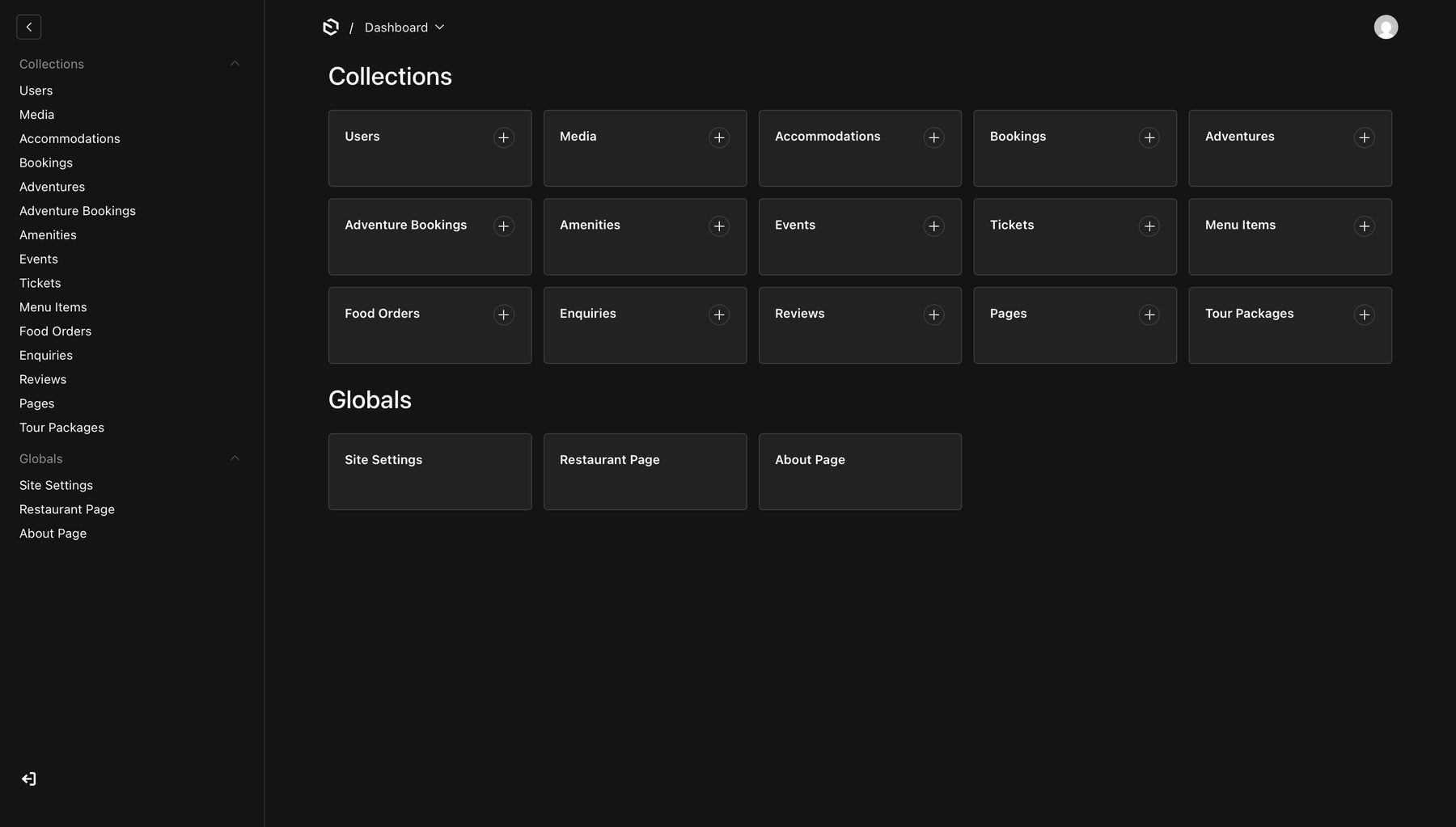Create new entry on Media card
This screenshot has height=827, width=1456.
[x=719, y=138]
